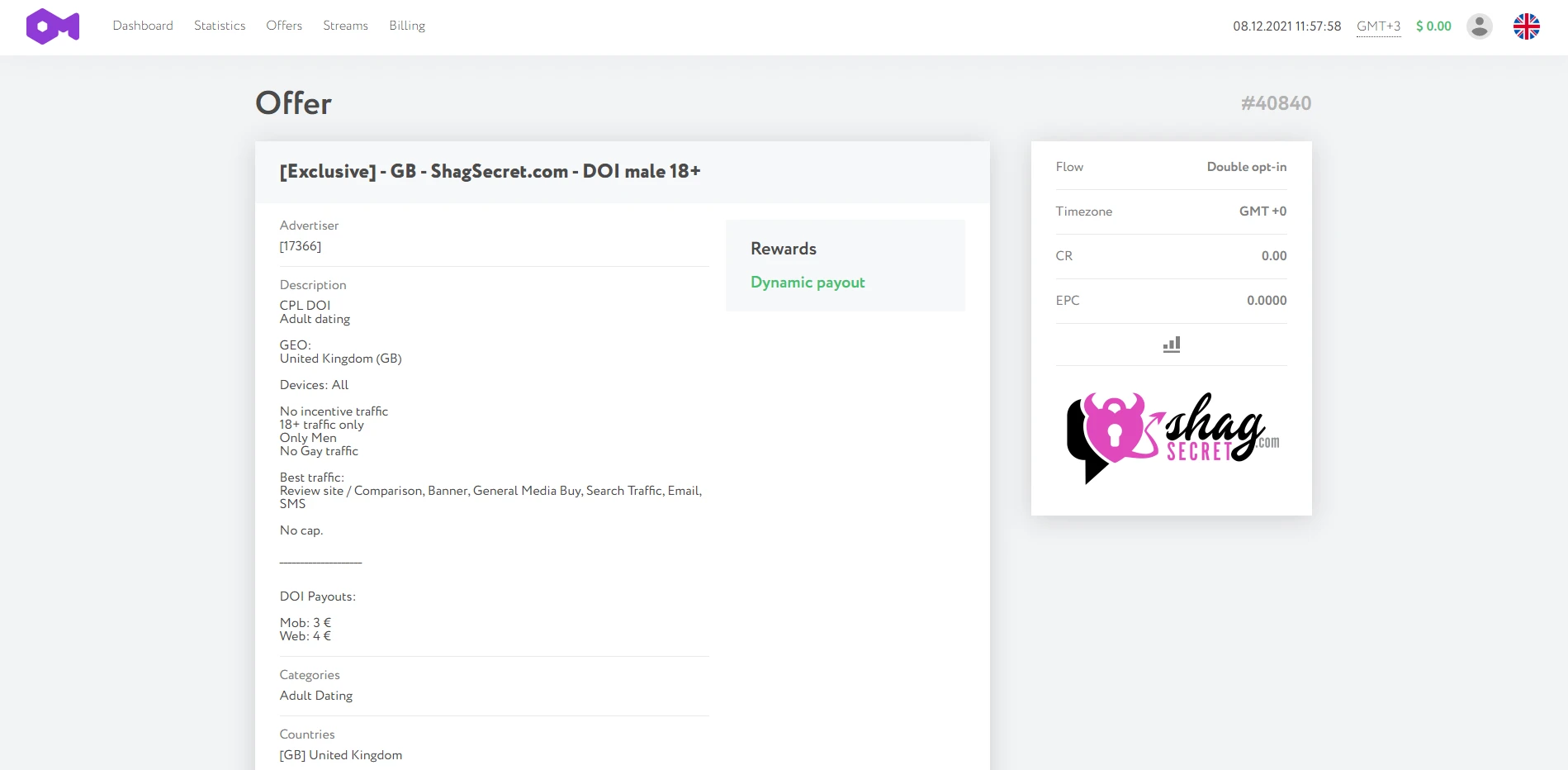Select the 'Web: 4 €' payout line
Image resolution: width=1568 pixels, height=770 pixels.
point(306,636)
